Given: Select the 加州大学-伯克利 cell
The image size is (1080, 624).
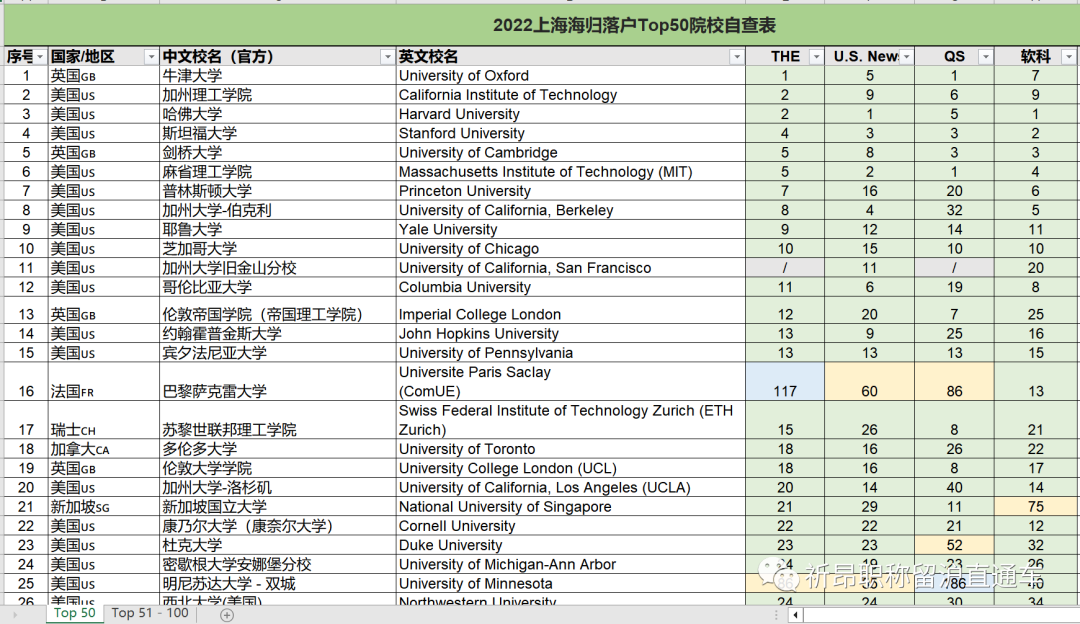Looking at the screenshot, I should (x=278, y=211).
